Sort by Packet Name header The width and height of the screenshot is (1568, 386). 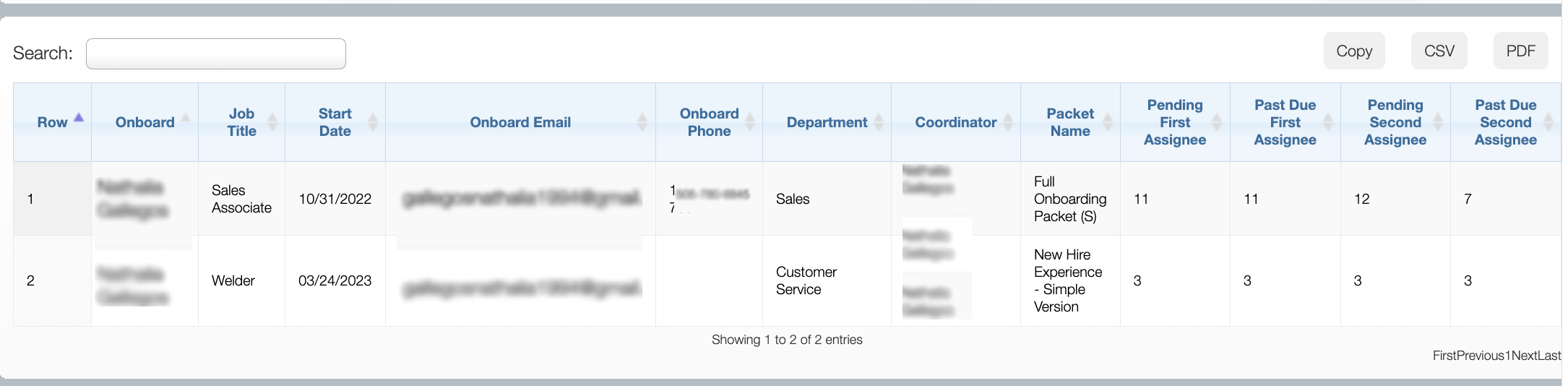(x=1070, y=122)
